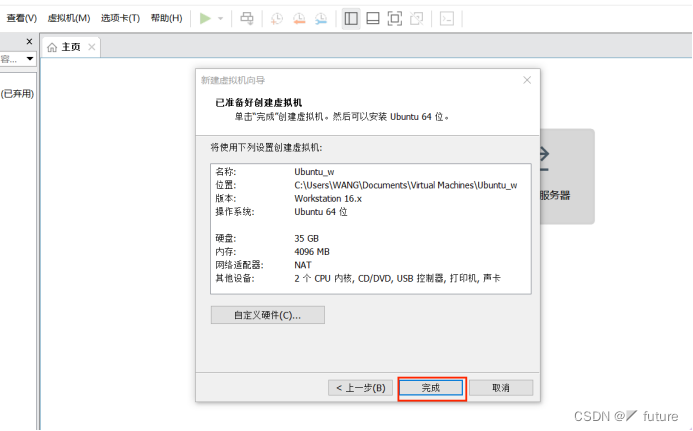
Task: Click the network adapter value NAT
Action: pyautogui.click(x=303, y=265)
